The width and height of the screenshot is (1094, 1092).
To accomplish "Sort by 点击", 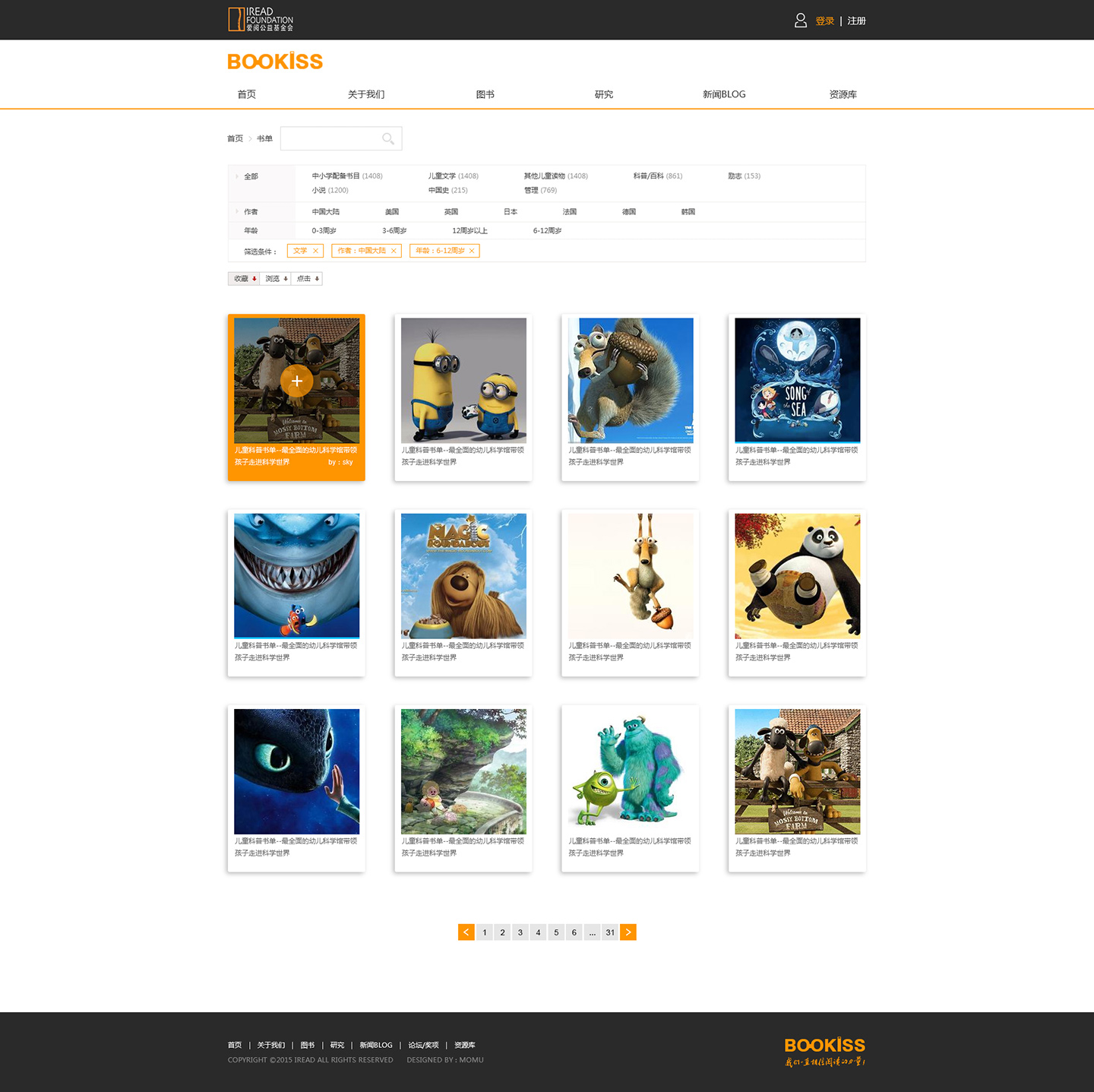I will coord(307,279).
